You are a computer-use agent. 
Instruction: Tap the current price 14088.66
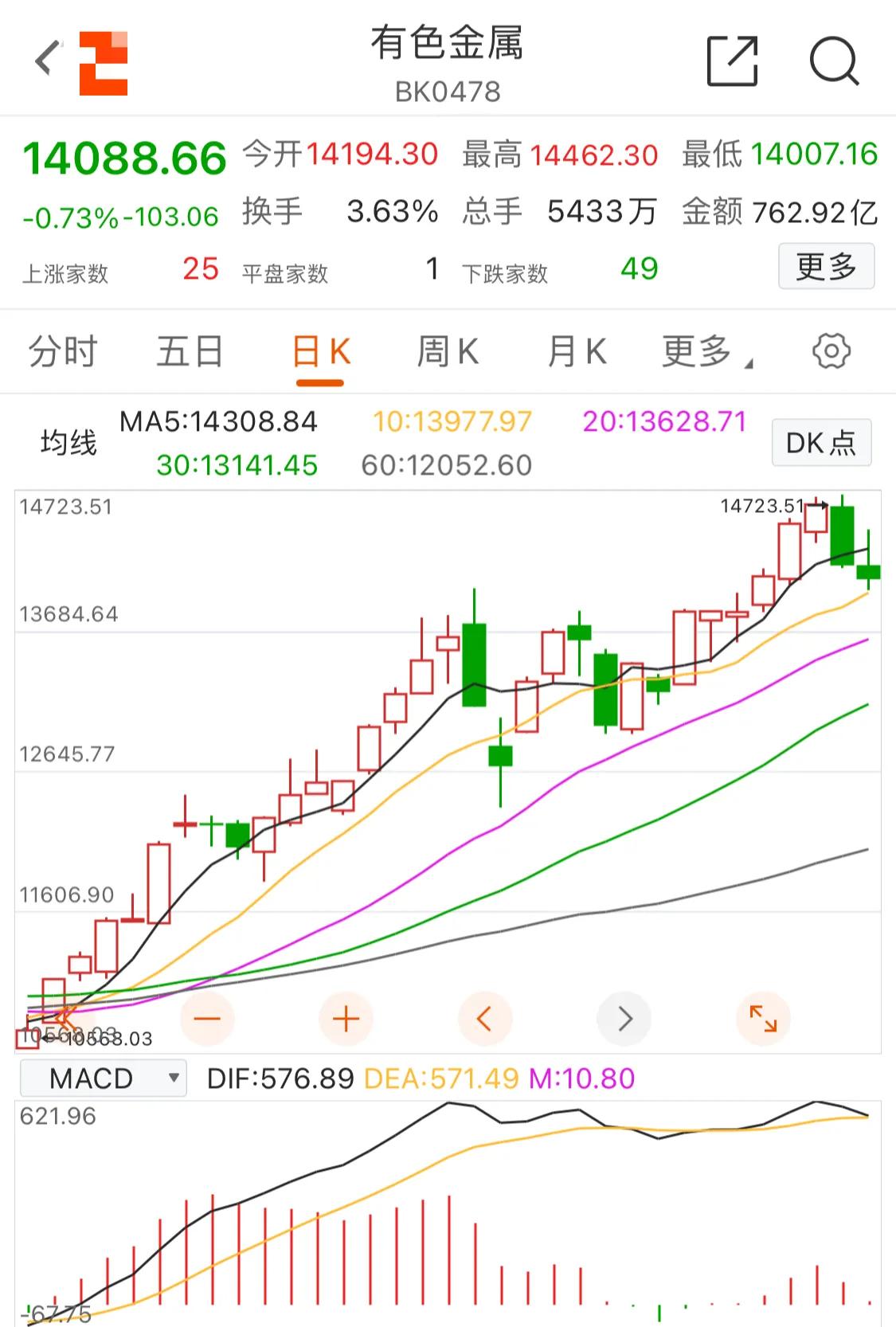(x=124, y=159)
